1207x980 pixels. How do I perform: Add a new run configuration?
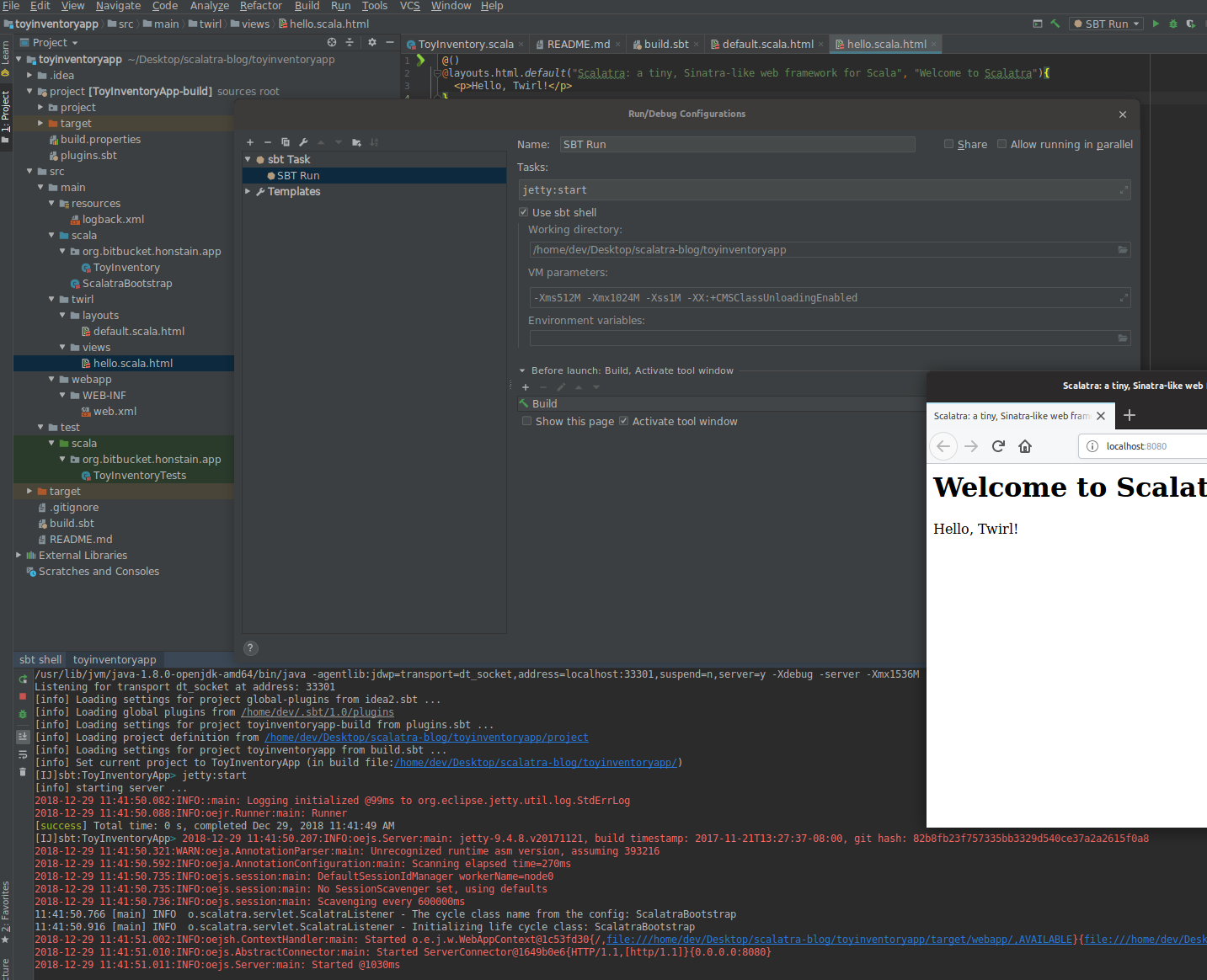click(249, 142)
